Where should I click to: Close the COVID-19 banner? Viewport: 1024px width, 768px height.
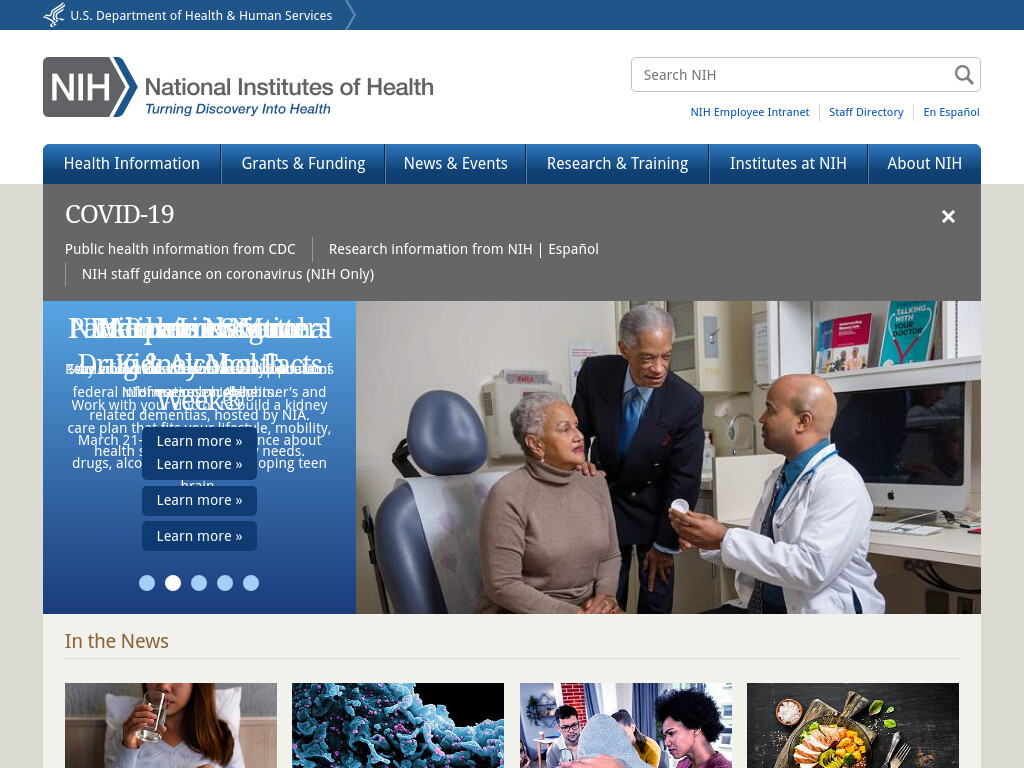[x=948, y=216]
